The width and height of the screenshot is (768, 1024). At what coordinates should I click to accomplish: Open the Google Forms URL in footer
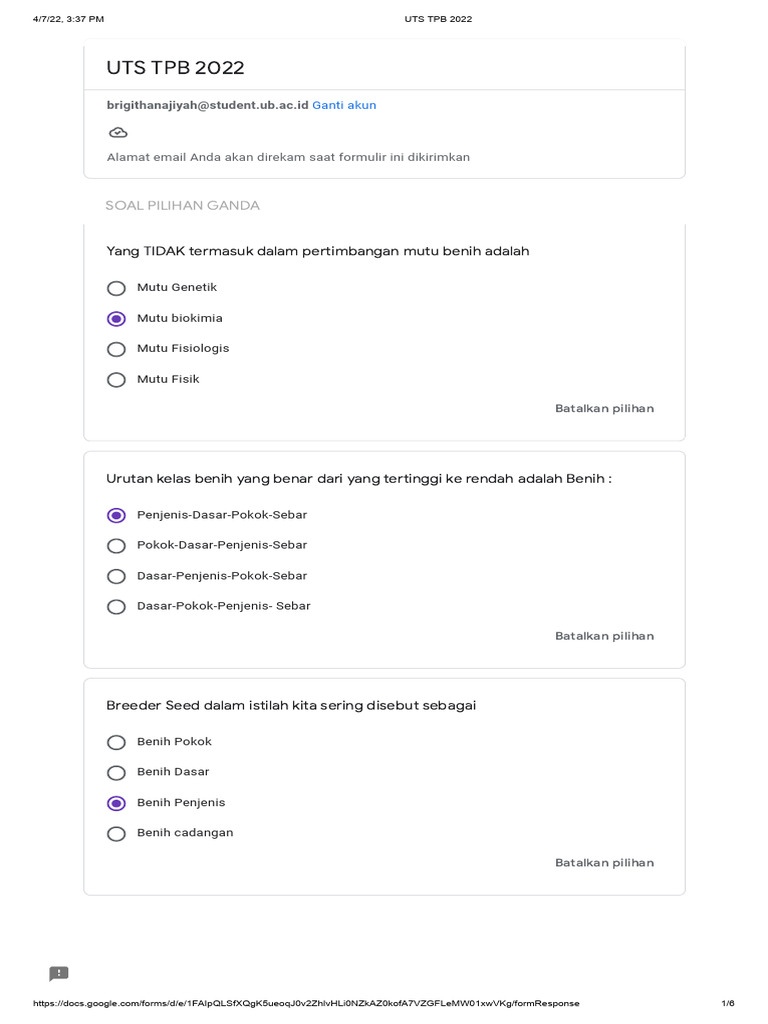(x=306, y=1003)
